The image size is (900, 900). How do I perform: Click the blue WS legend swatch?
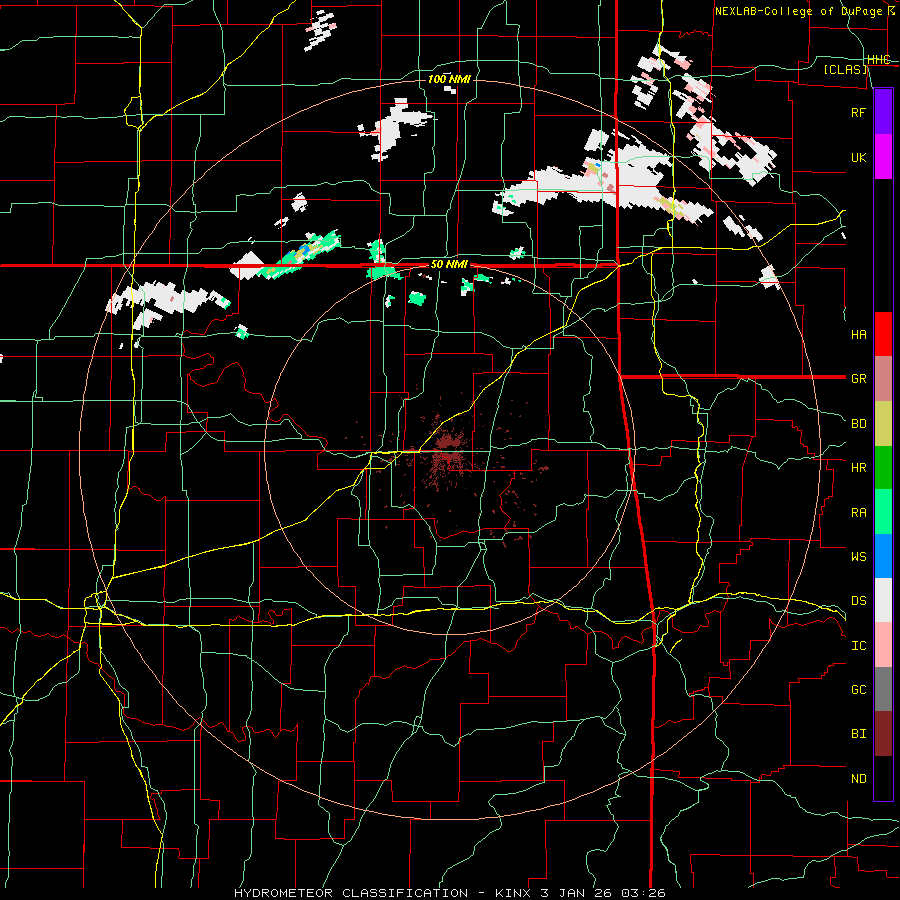(883, 556)
